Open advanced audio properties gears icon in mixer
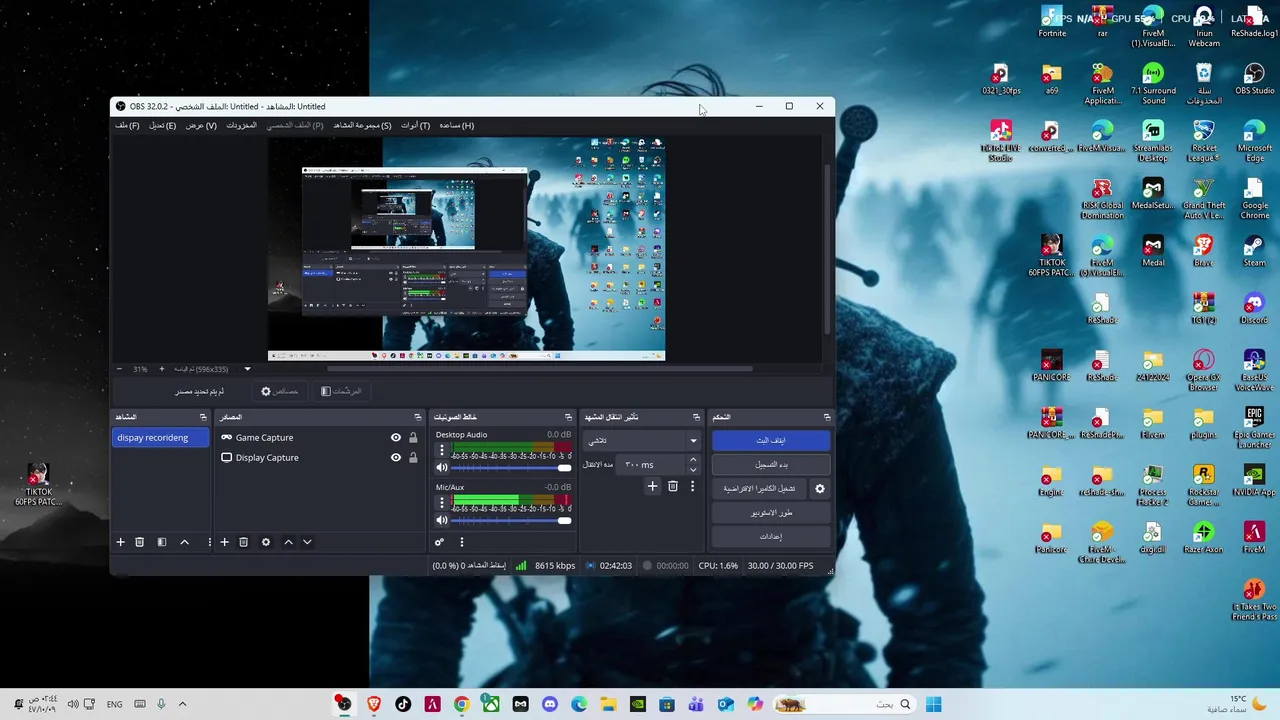Screen dimensions: 1280x720 click(x=439, y=542)
